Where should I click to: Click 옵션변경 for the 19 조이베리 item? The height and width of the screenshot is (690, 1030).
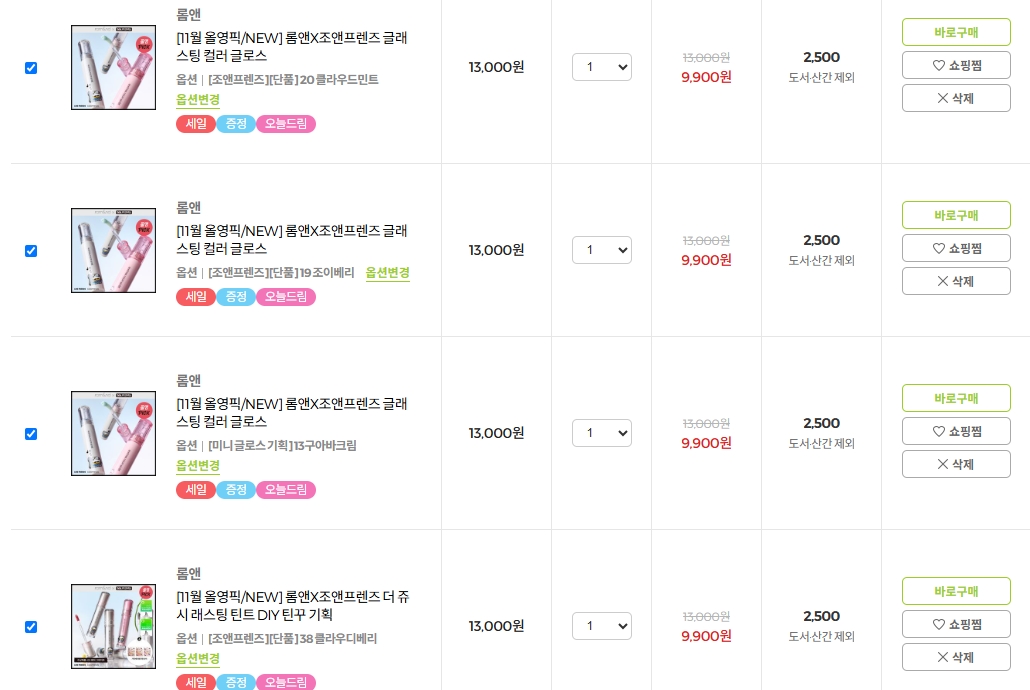[387, 273]
